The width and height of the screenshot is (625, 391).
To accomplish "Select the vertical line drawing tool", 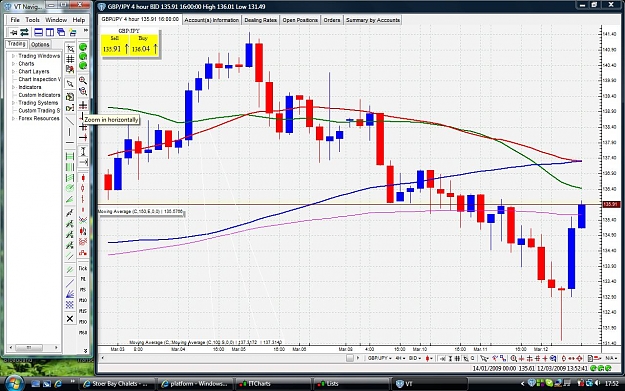I will [70, 132].
